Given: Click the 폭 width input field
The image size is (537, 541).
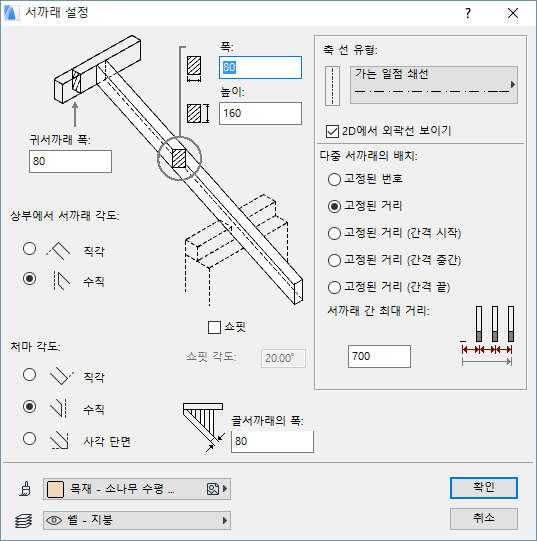Looking at the screenshot, I should click(260, 67).
